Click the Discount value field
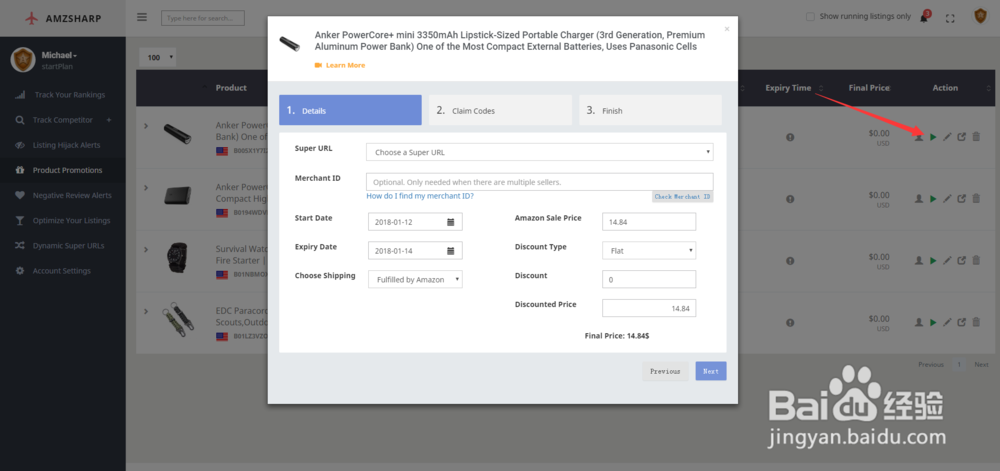Viewport: 1000px width, 471px height. 649,279
